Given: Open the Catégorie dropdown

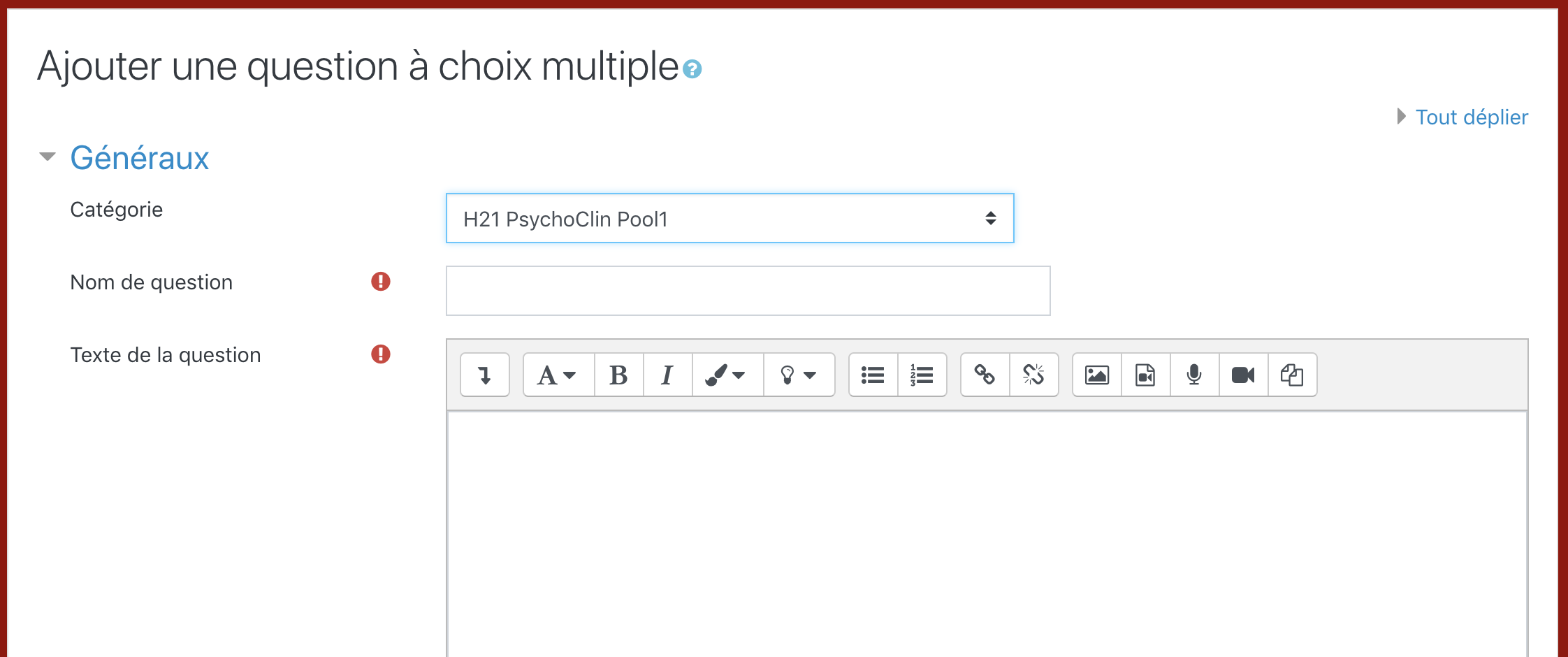Looking at the screenshot, I should tap(729, 219).
